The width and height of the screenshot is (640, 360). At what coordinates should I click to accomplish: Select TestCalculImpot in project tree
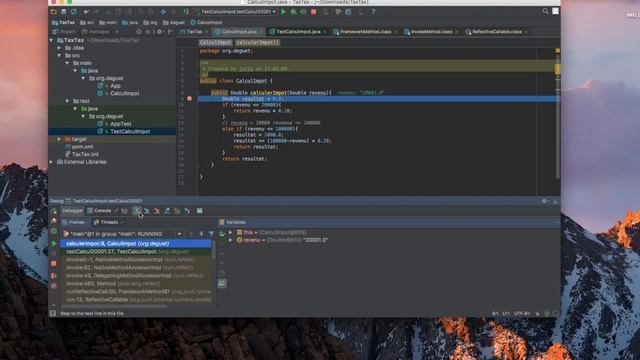pos(130,131)
